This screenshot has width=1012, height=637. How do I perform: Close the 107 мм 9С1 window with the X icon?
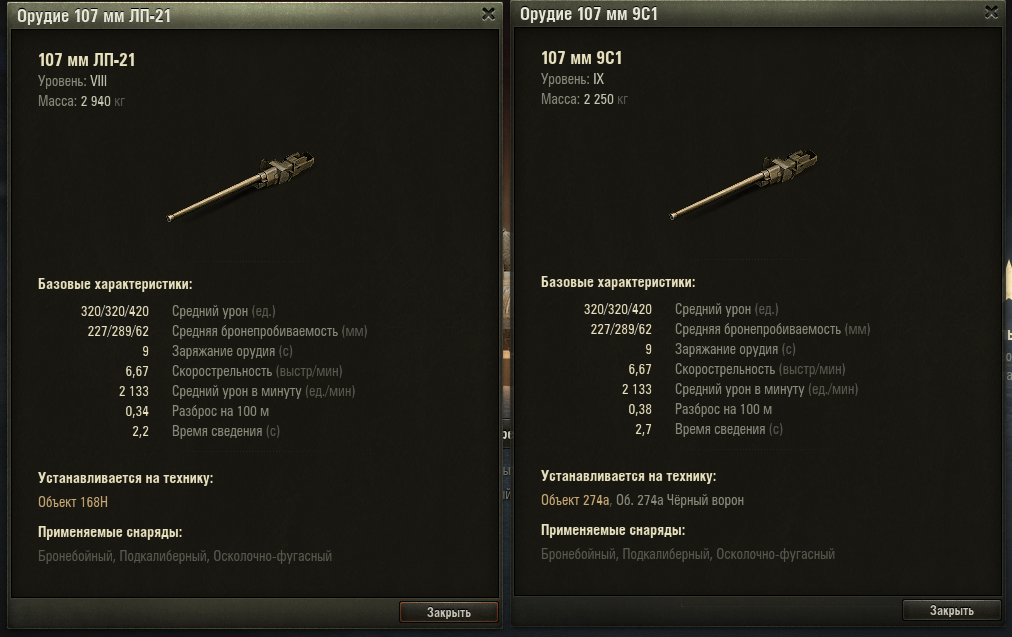tap(991, 12)
